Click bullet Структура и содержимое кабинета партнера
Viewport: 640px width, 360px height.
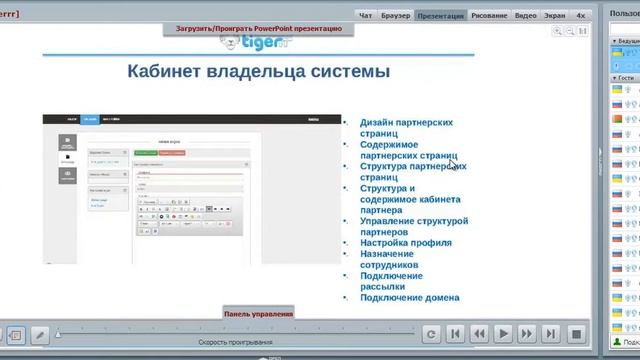(410, 199)
